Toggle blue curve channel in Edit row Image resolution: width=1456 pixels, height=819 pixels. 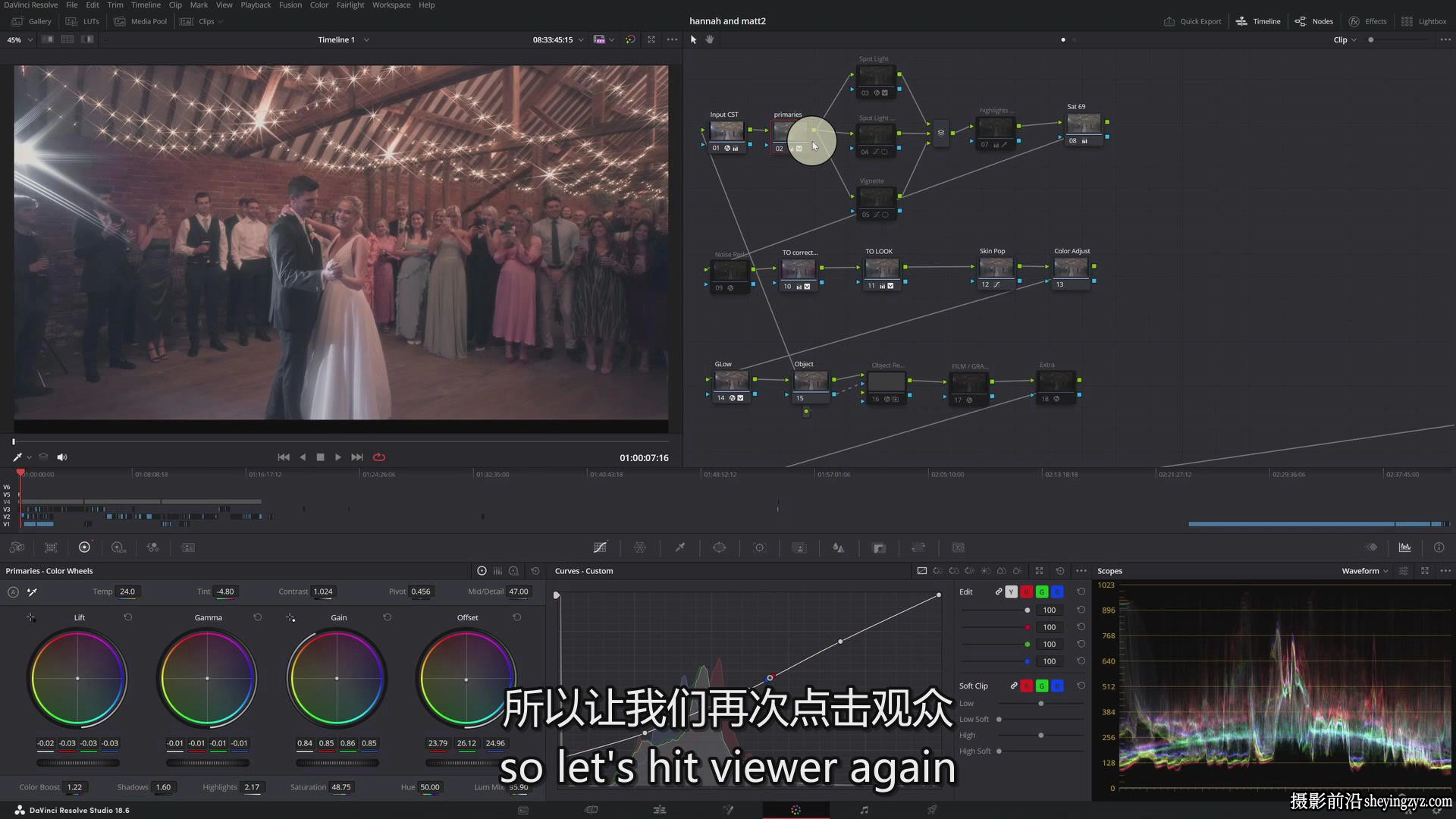(x=1057, y=591)
